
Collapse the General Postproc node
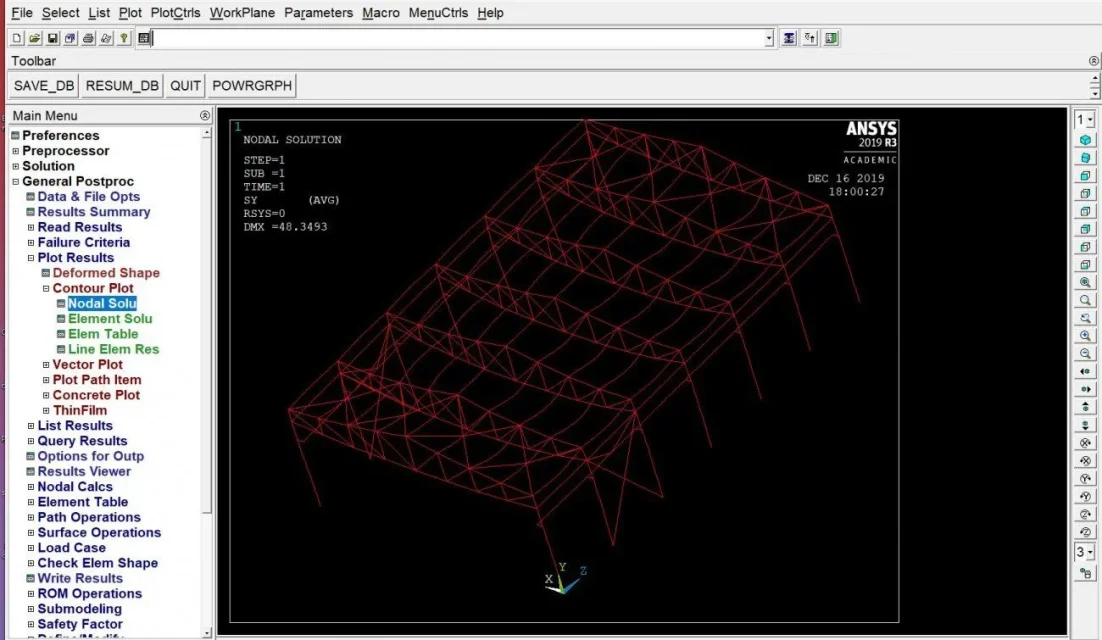click(x=15, y=182)
